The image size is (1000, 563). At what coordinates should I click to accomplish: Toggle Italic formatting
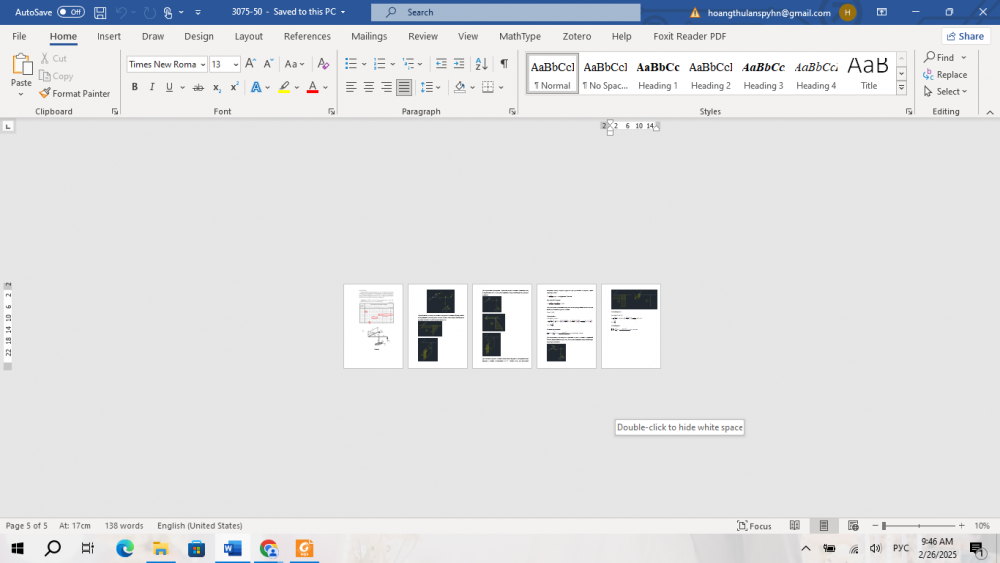(x=152, y=87)
